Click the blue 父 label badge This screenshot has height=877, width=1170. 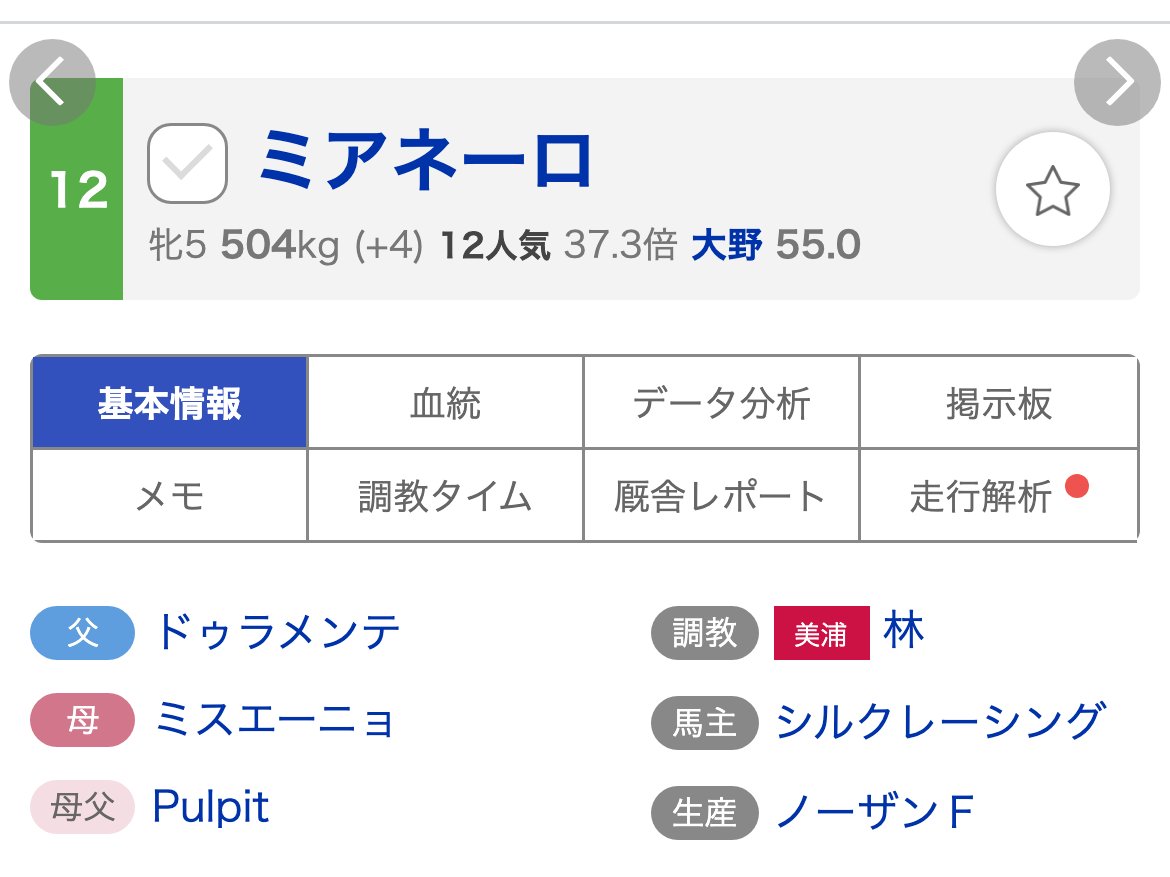point(82,633)
